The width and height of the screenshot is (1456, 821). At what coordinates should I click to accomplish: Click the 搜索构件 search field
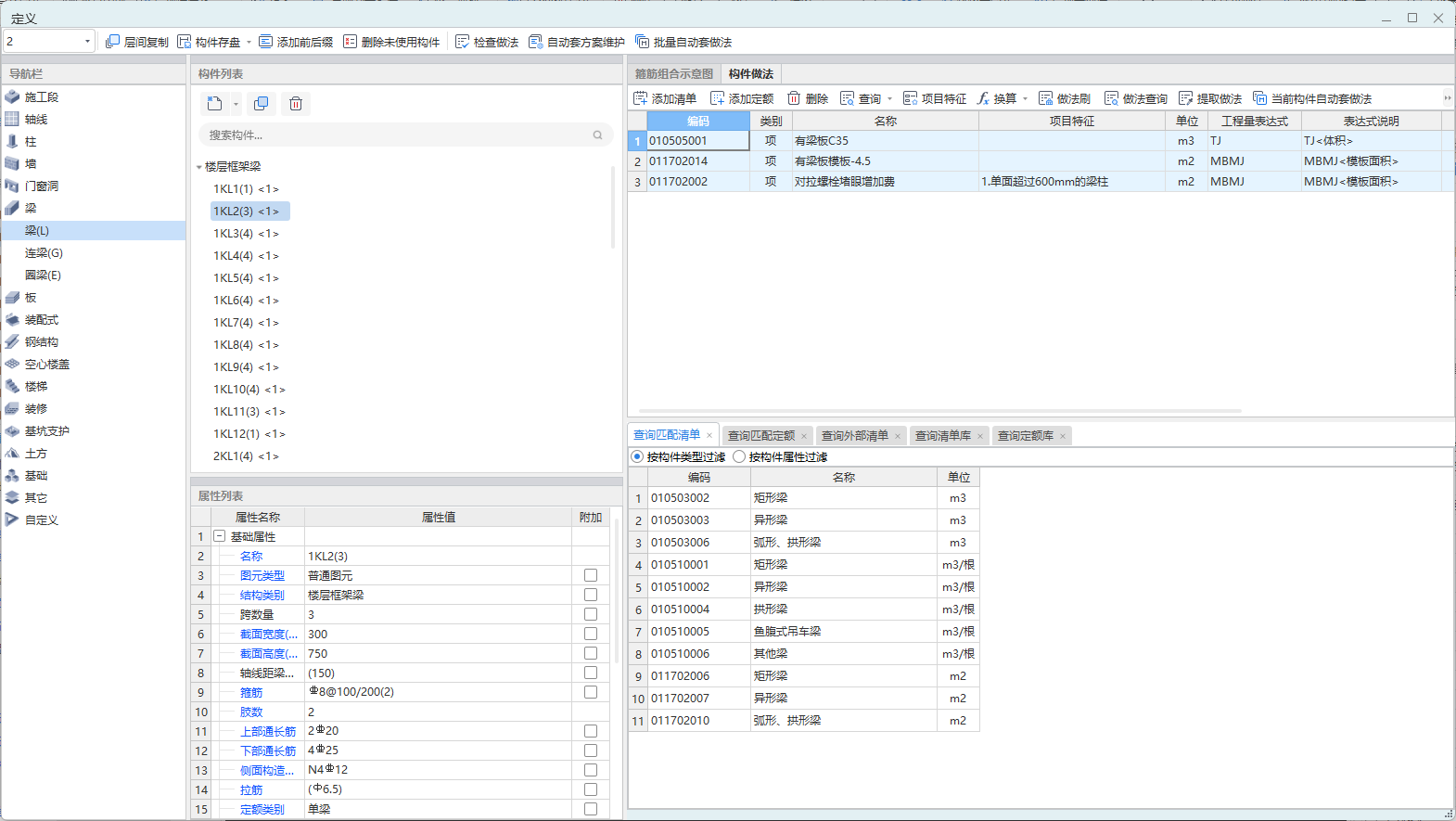click(x=405, y=135)
